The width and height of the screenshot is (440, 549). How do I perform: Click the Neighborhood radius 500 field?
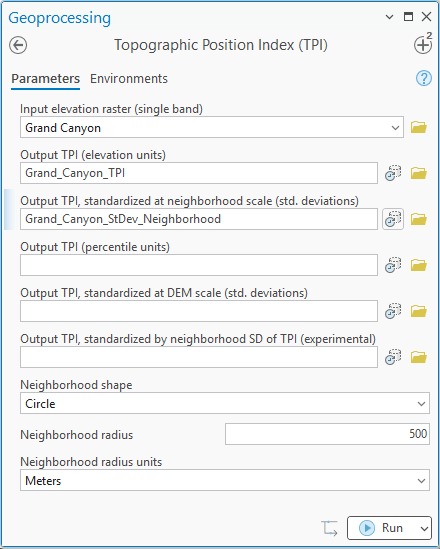[327, 434]
